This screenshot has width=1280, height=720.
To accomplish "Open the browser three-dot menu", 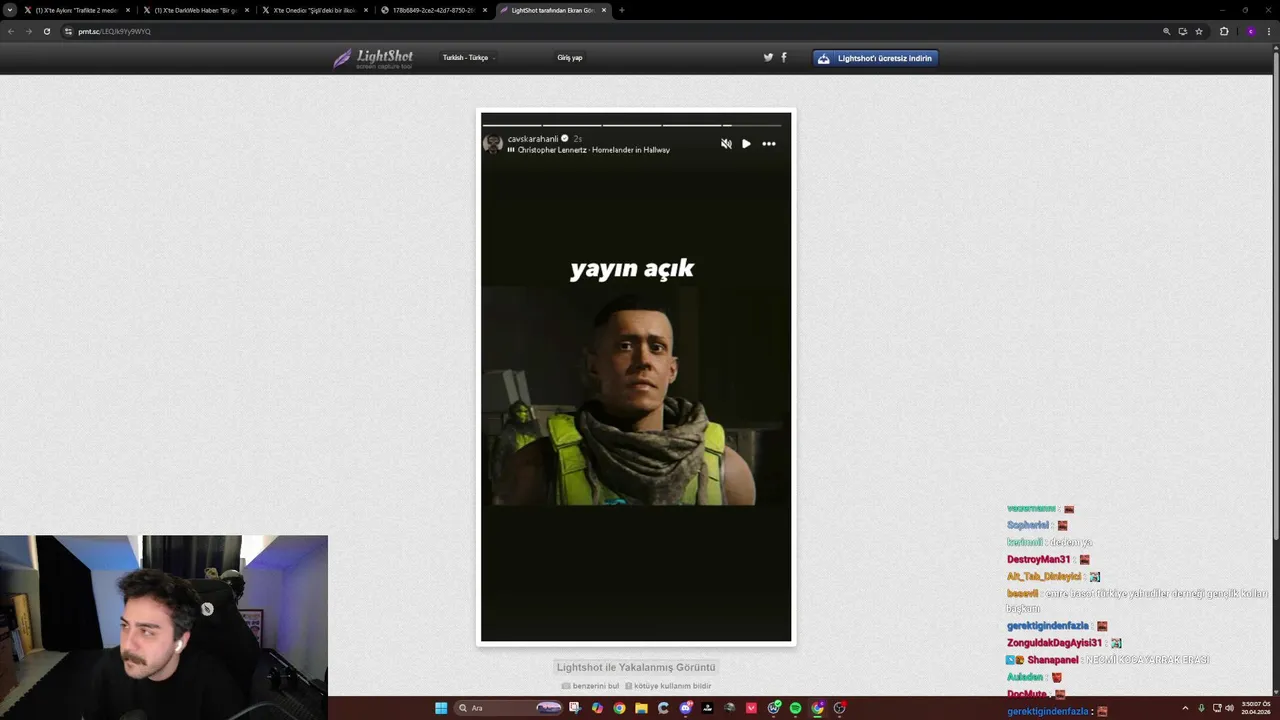I will pos(1270,31).
